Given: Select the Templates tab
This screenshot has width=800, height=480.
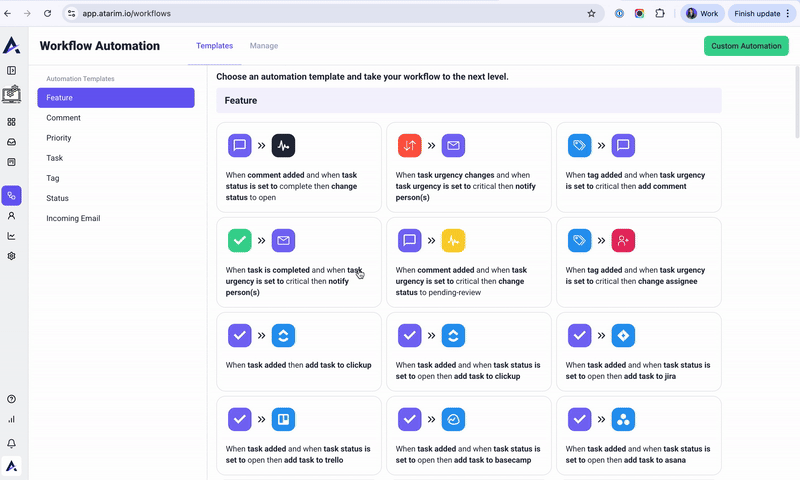Looking at the screenshot, I should pos(214,46).
